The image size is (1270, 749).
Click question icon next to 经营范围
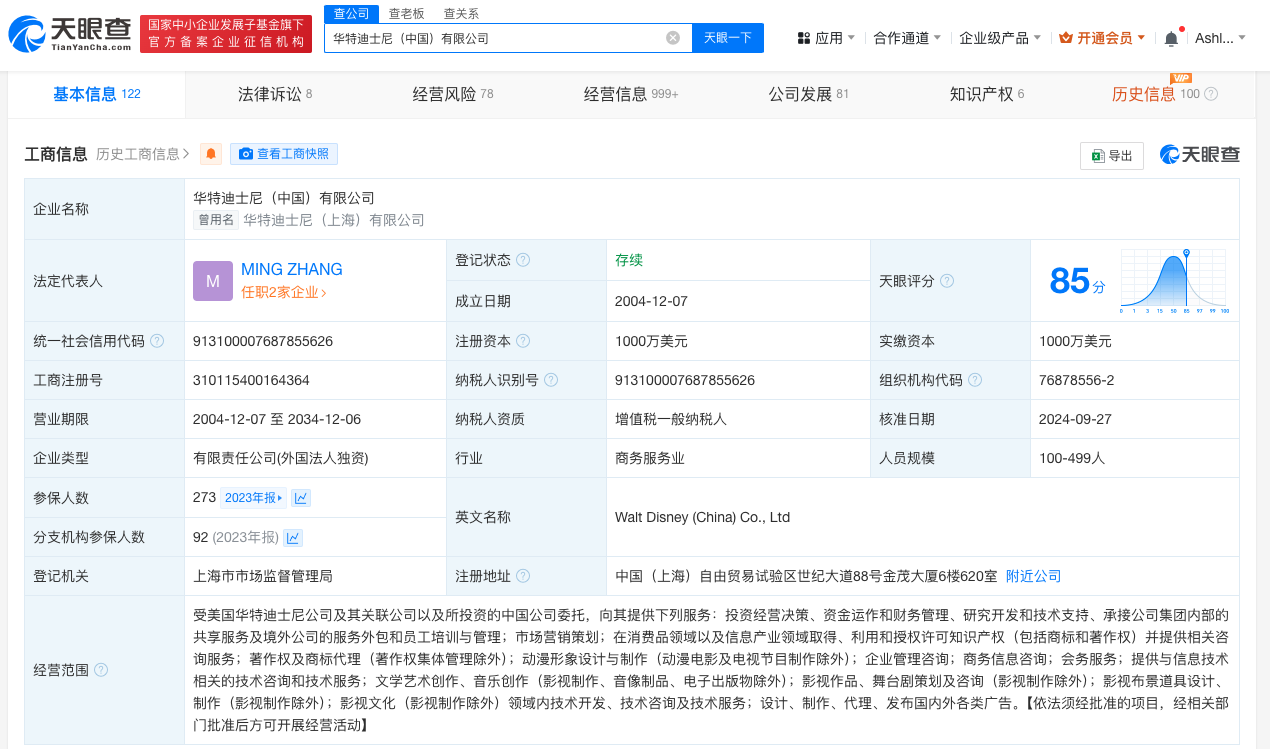click(101, 669)
